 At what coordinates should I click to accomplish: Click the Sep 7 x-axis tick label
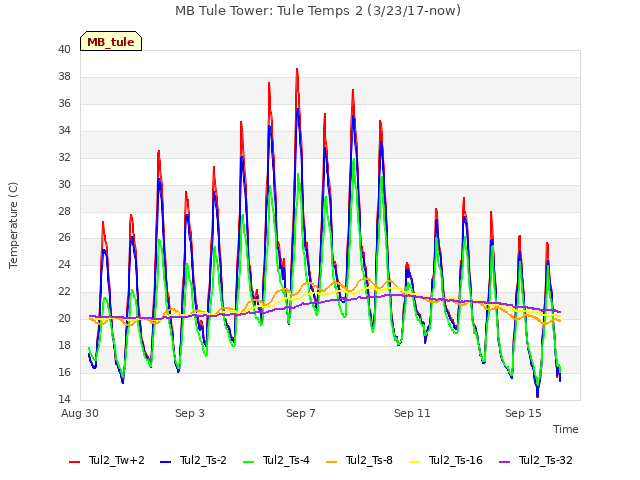click(301, 413)
